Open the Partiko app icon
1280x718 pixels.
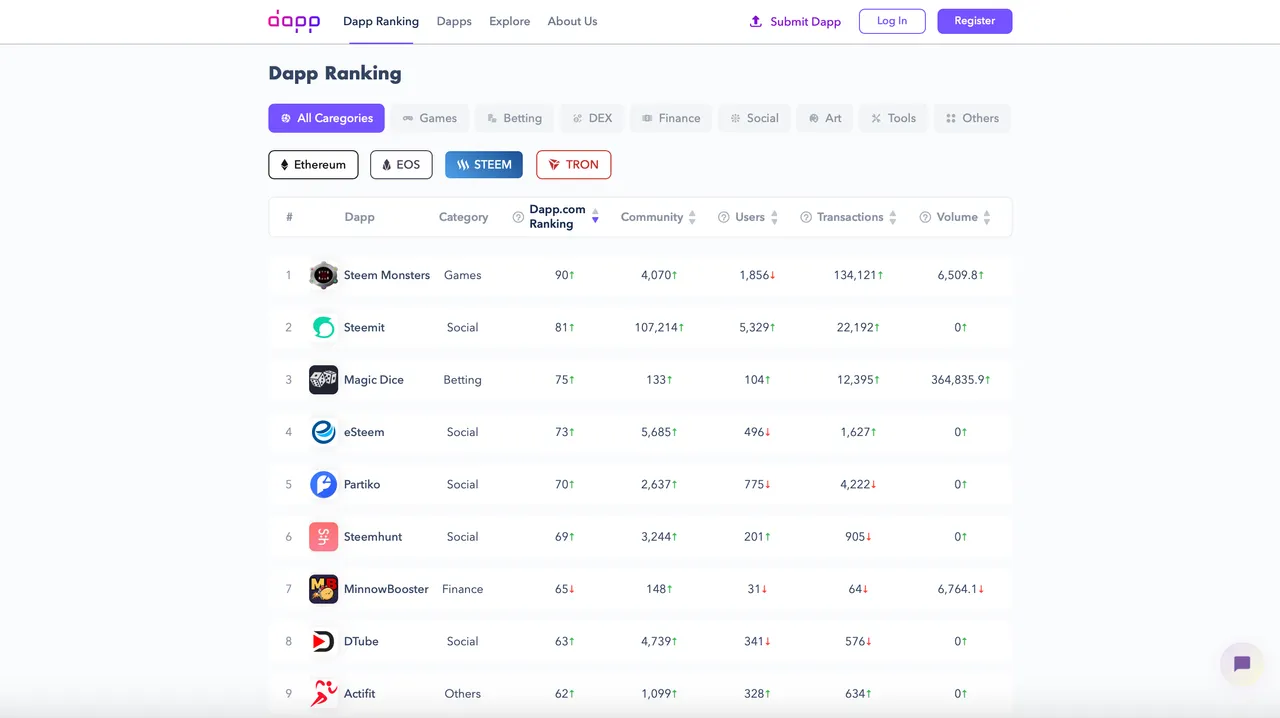pos(323,484)
